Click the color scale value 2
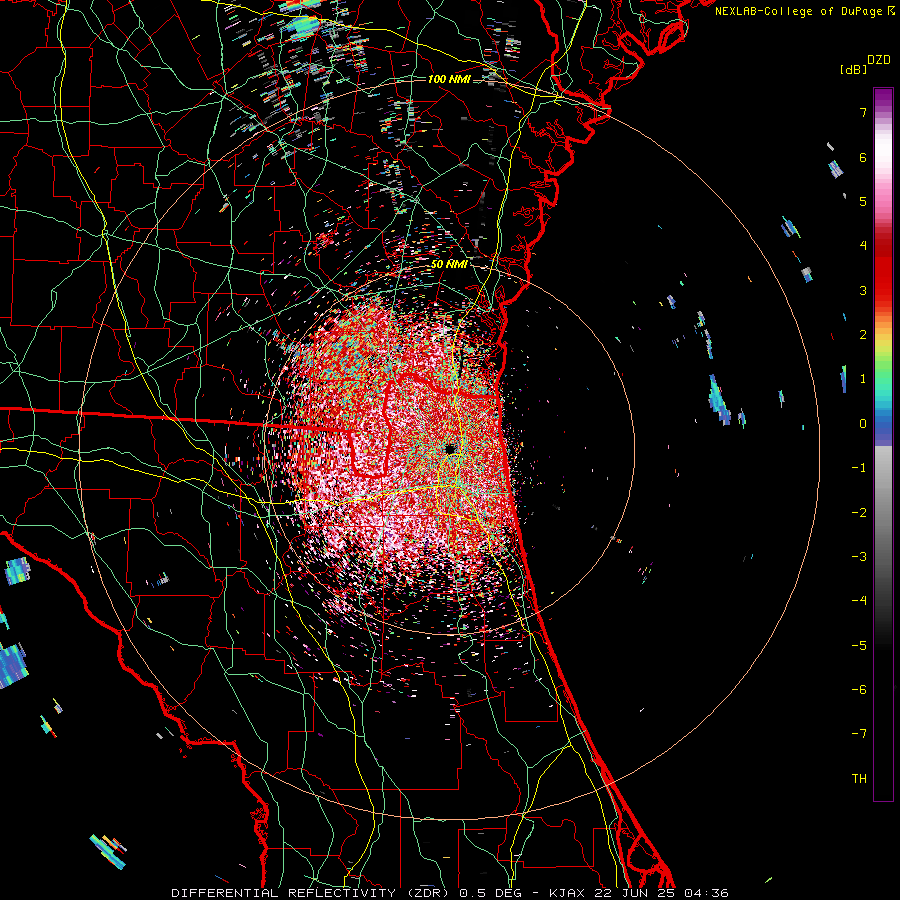Screen dimensions: 900x900 pyautogui.click(x=863, y=335)
